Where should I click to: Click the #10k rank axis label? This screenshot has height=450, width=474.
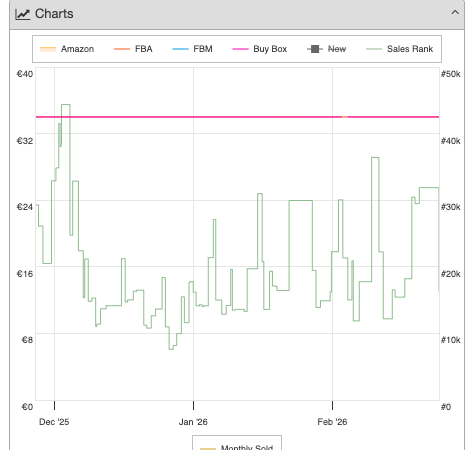[x=451, y=340]
